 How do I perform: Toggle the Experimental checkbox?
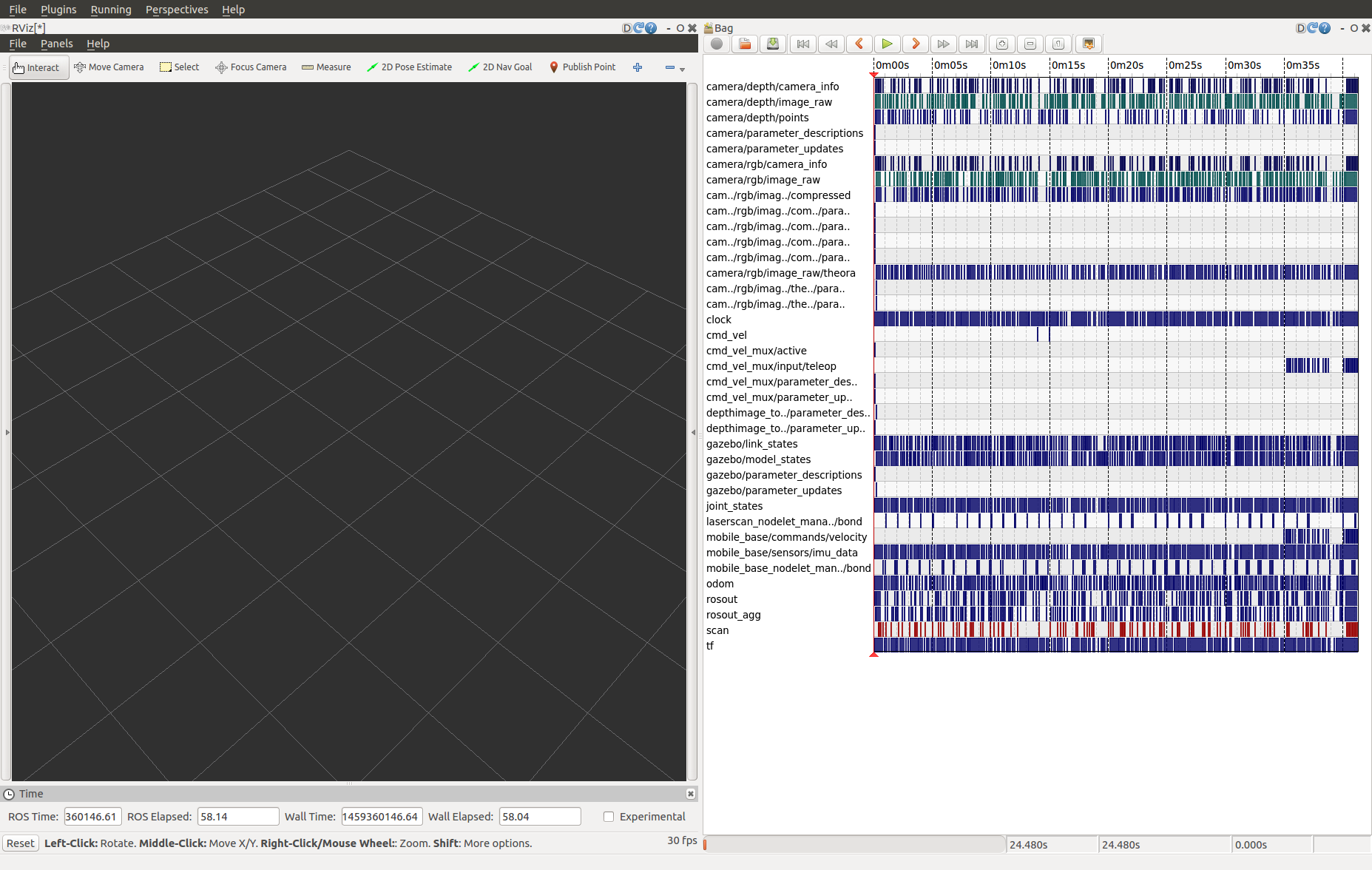609,817
